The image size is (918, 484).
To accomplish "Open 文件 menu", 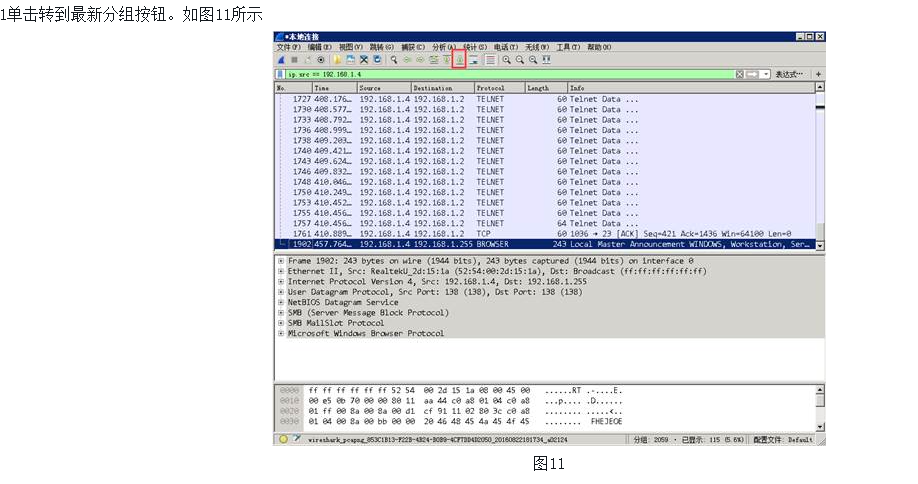I will pyautogui.click(x=288, y=47).
